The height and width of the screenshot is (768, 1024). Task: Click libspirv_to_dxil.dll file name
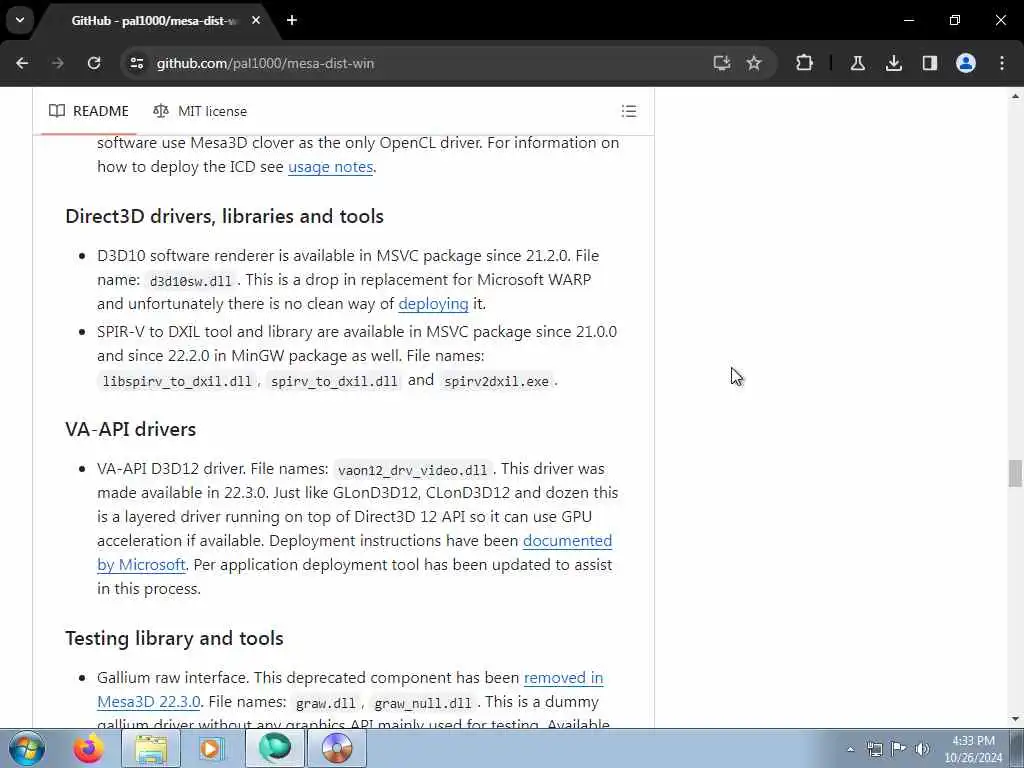(177, 381)
